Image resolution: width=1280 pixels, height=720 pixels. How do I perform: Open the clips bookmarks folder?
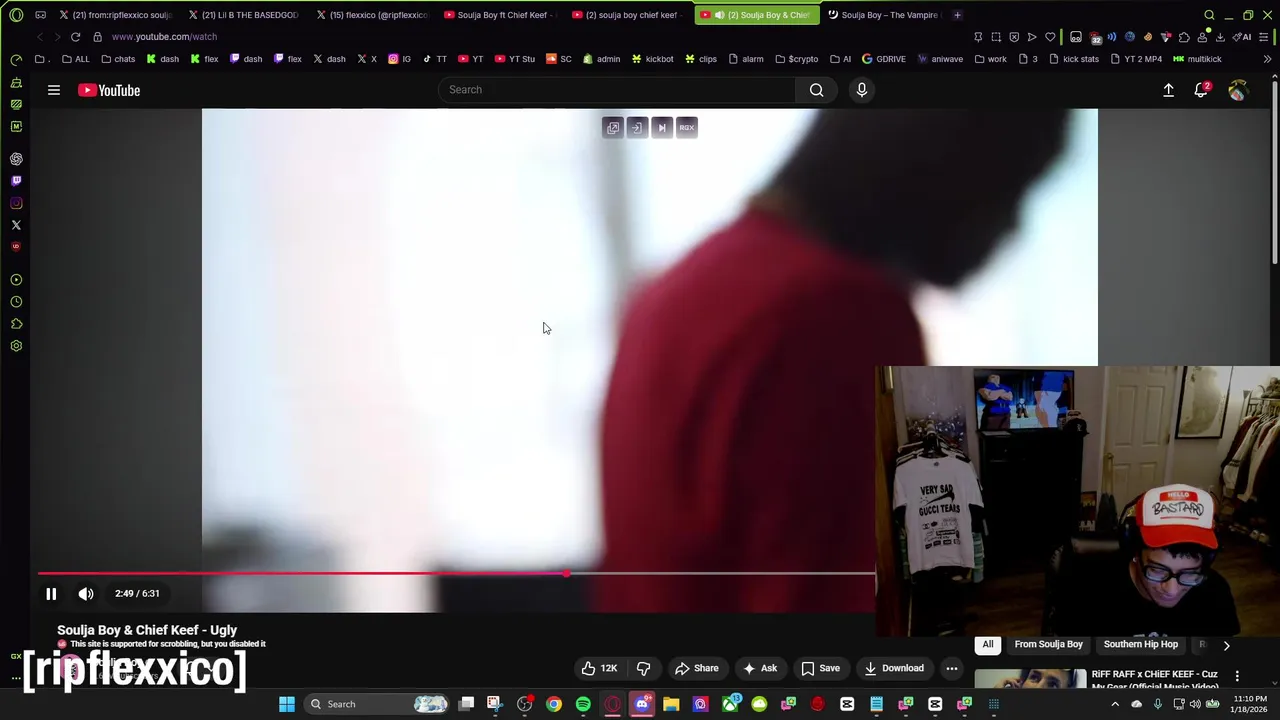pos(701,59)
